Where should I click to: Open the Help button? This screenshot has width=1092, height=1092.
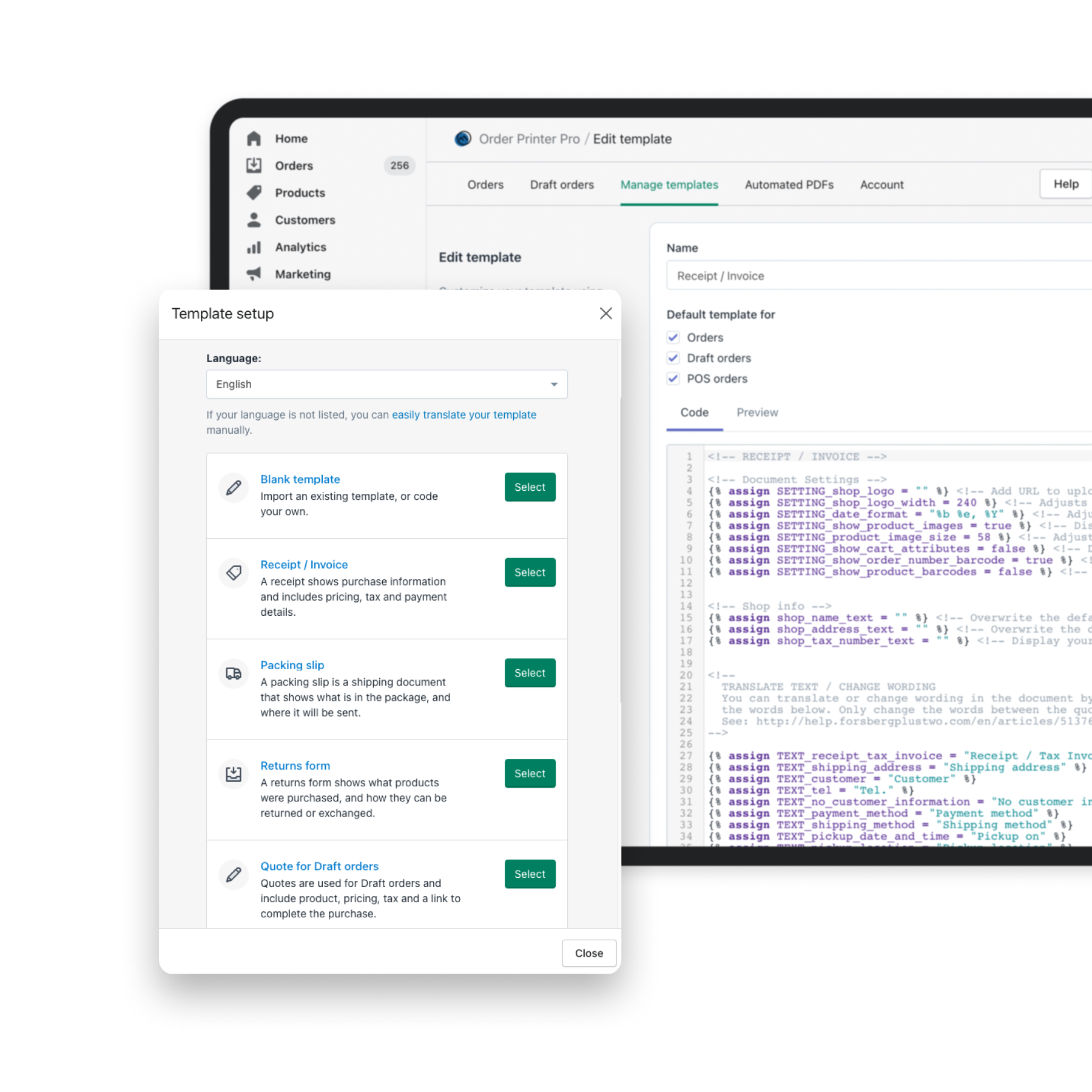pyautogui.click(x=1065, y=184)
